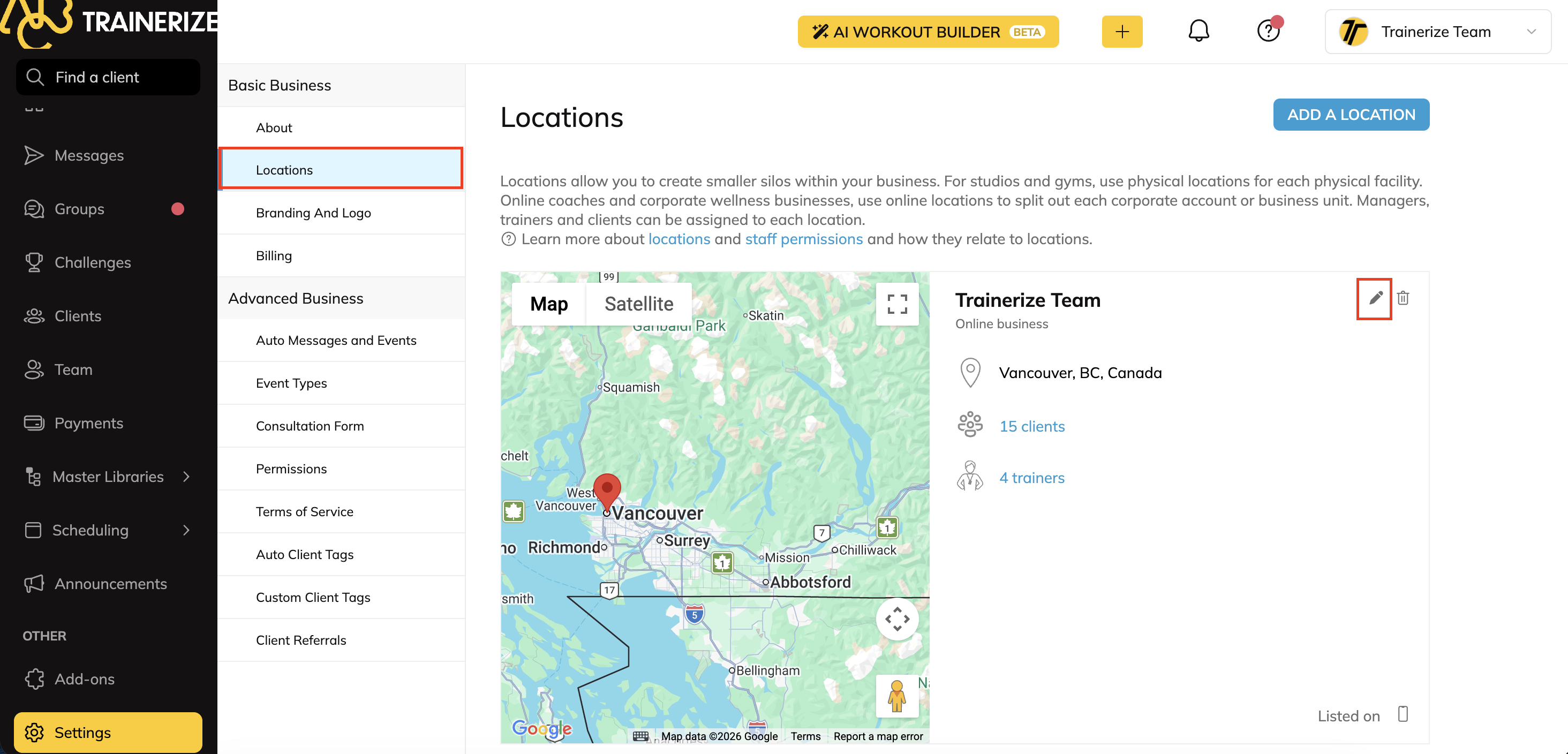Open Settings in the sidebar
Screen dimensions: 1568x754
pyautogui.click(x=108, y=733)
